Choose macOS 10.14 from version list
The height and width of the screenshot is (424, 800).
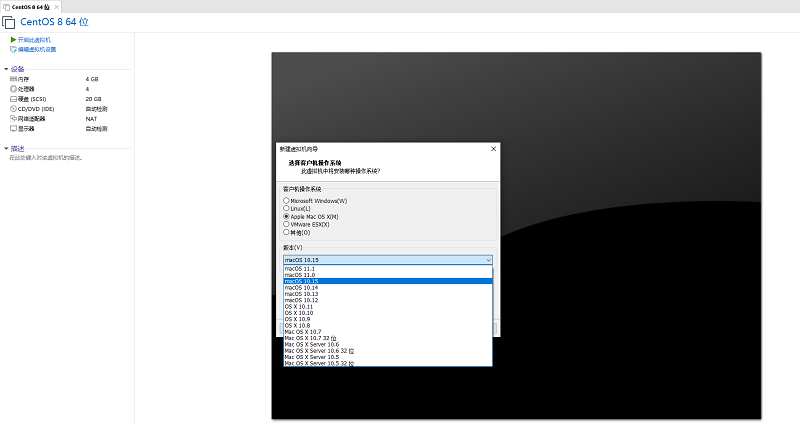(x=388, y=287)
